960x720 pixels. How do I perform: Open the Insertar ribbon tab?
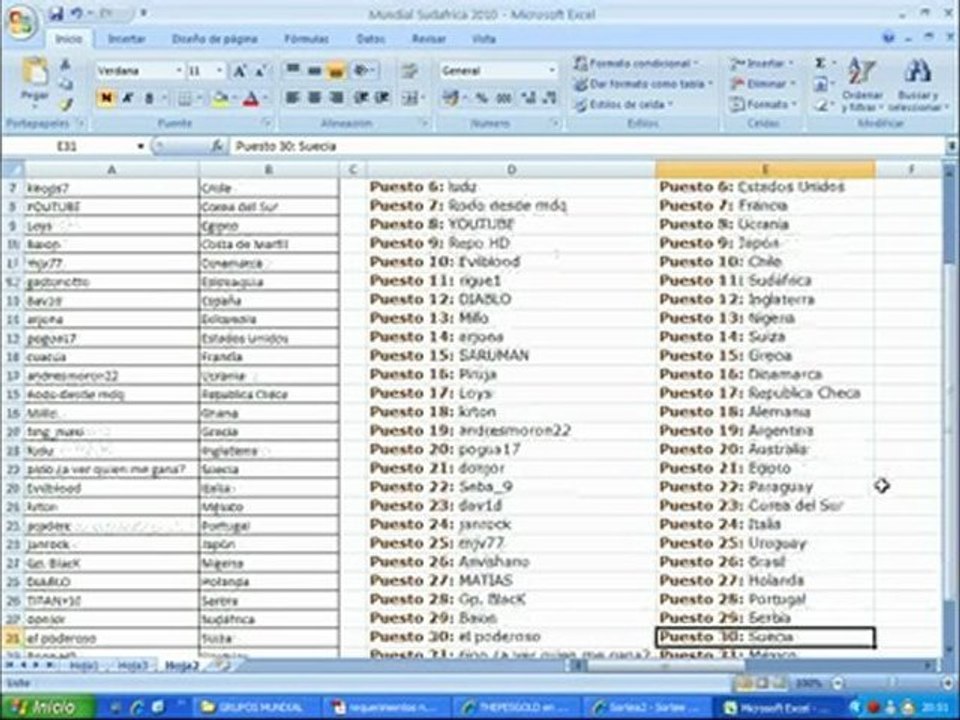126,39
